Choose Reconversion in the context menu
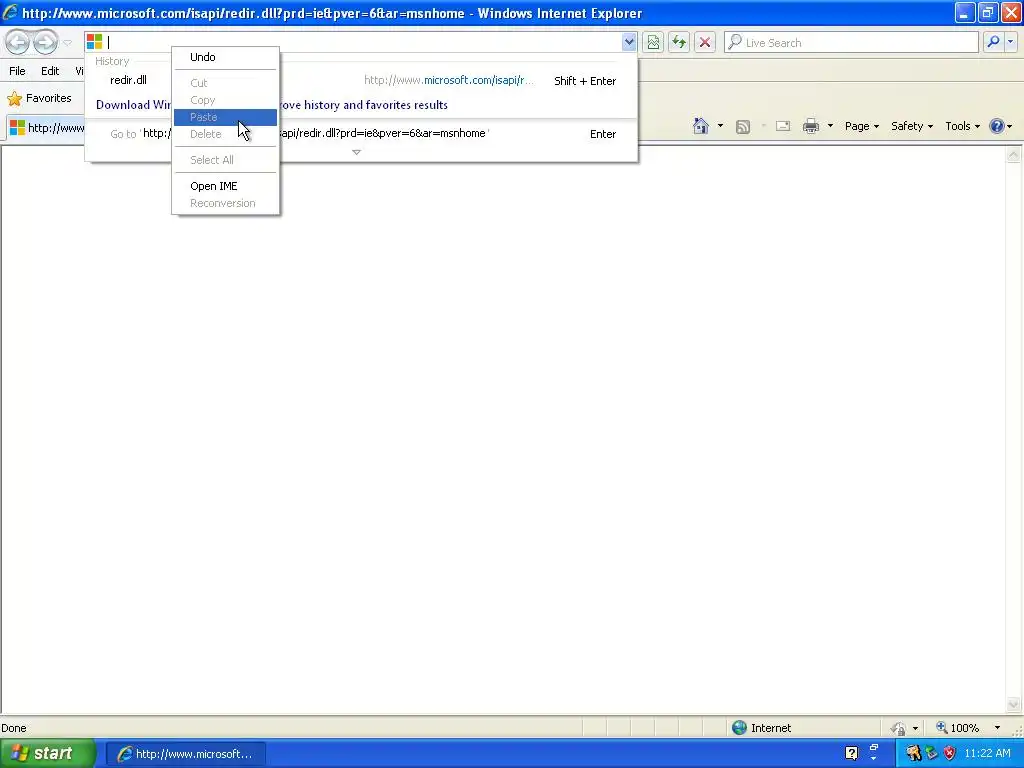 click(x=225, y=203)
